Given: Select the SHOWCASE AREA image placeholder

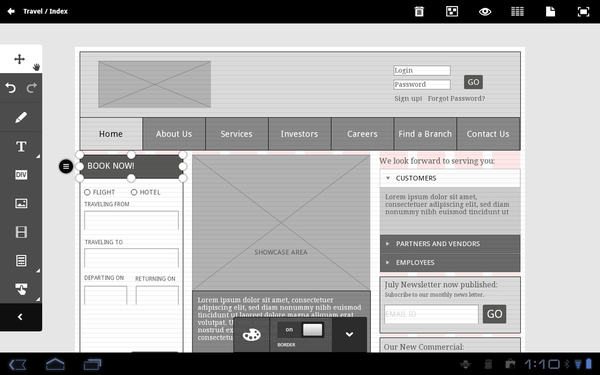Looking at the screenshot, I should coord(281,223).
